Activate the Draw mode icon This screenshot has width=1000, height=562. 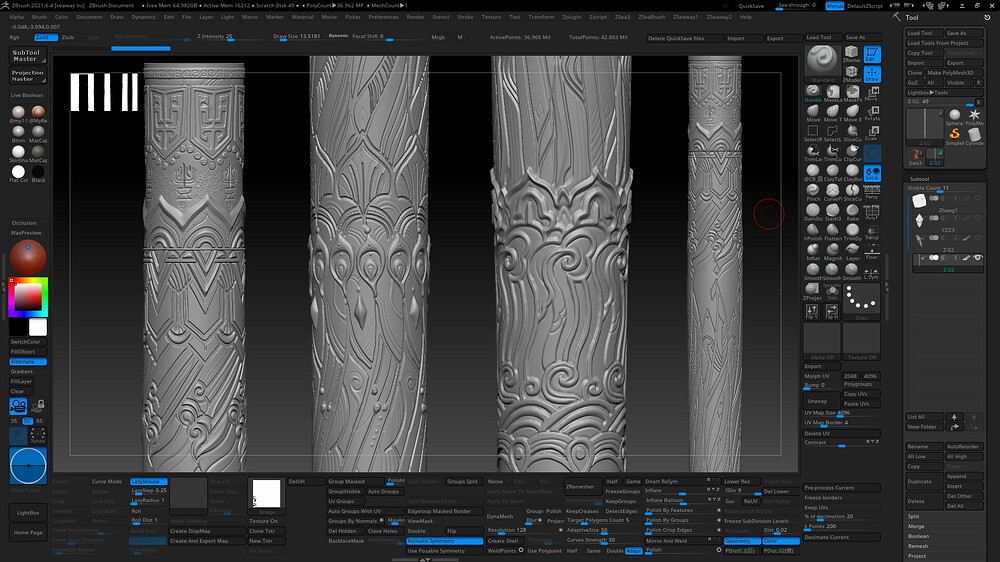(x=872, y=74)
